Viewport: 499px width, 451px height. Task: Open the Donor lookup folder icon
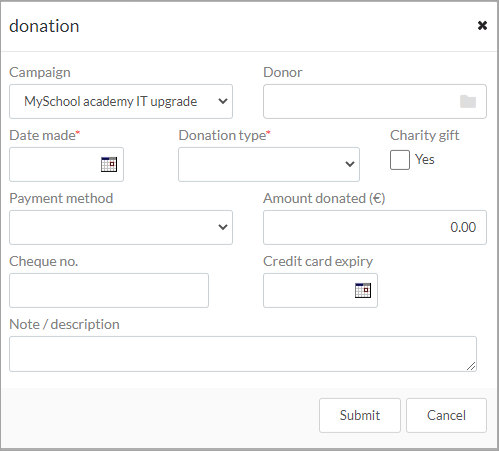468,102
